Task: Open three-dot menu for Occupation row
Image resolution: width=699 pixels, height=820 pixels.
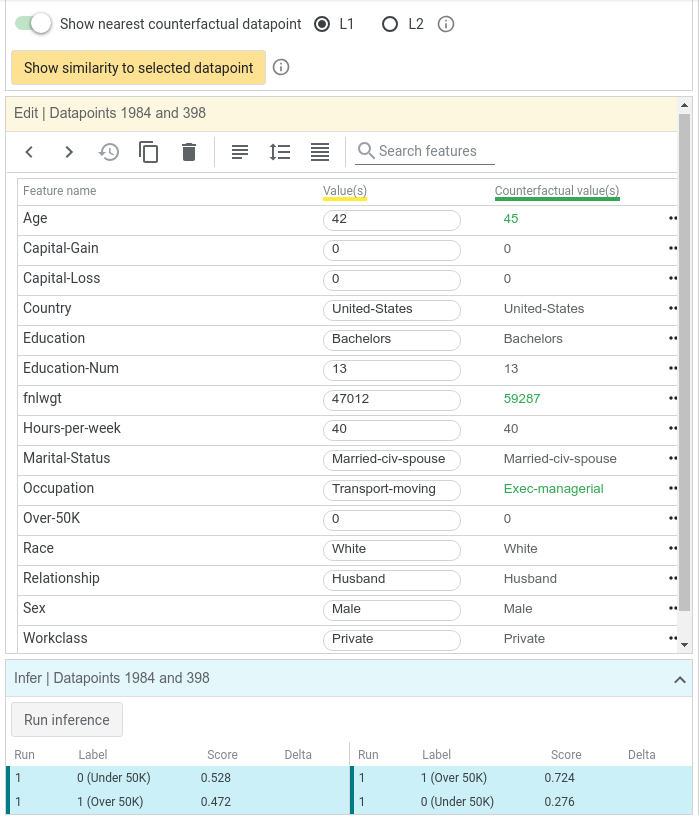Action: (673, 488)
